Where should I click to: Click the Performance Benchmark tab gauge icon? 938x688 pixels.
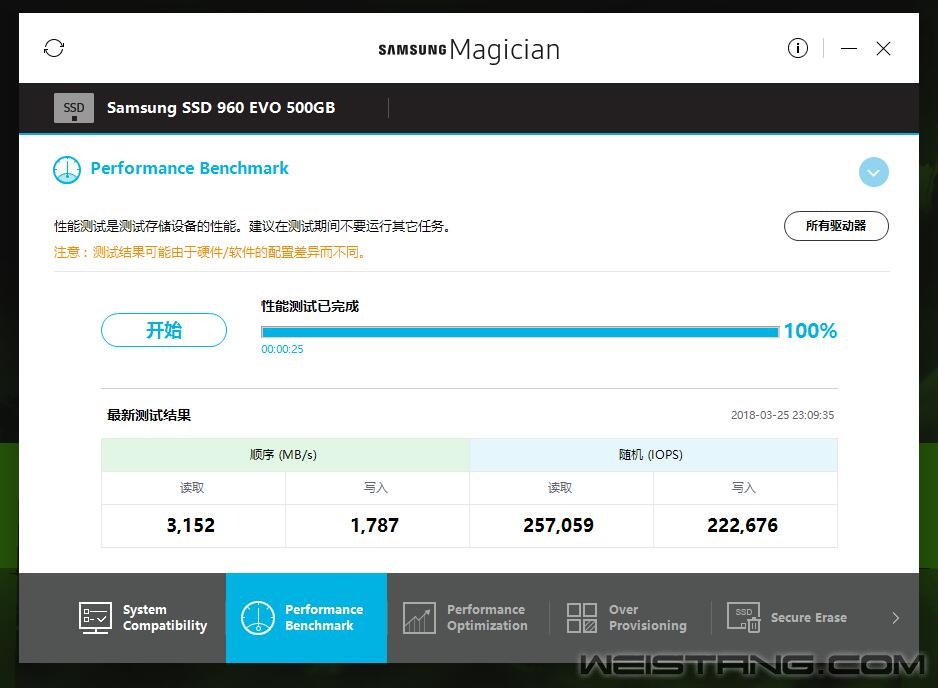258,618
